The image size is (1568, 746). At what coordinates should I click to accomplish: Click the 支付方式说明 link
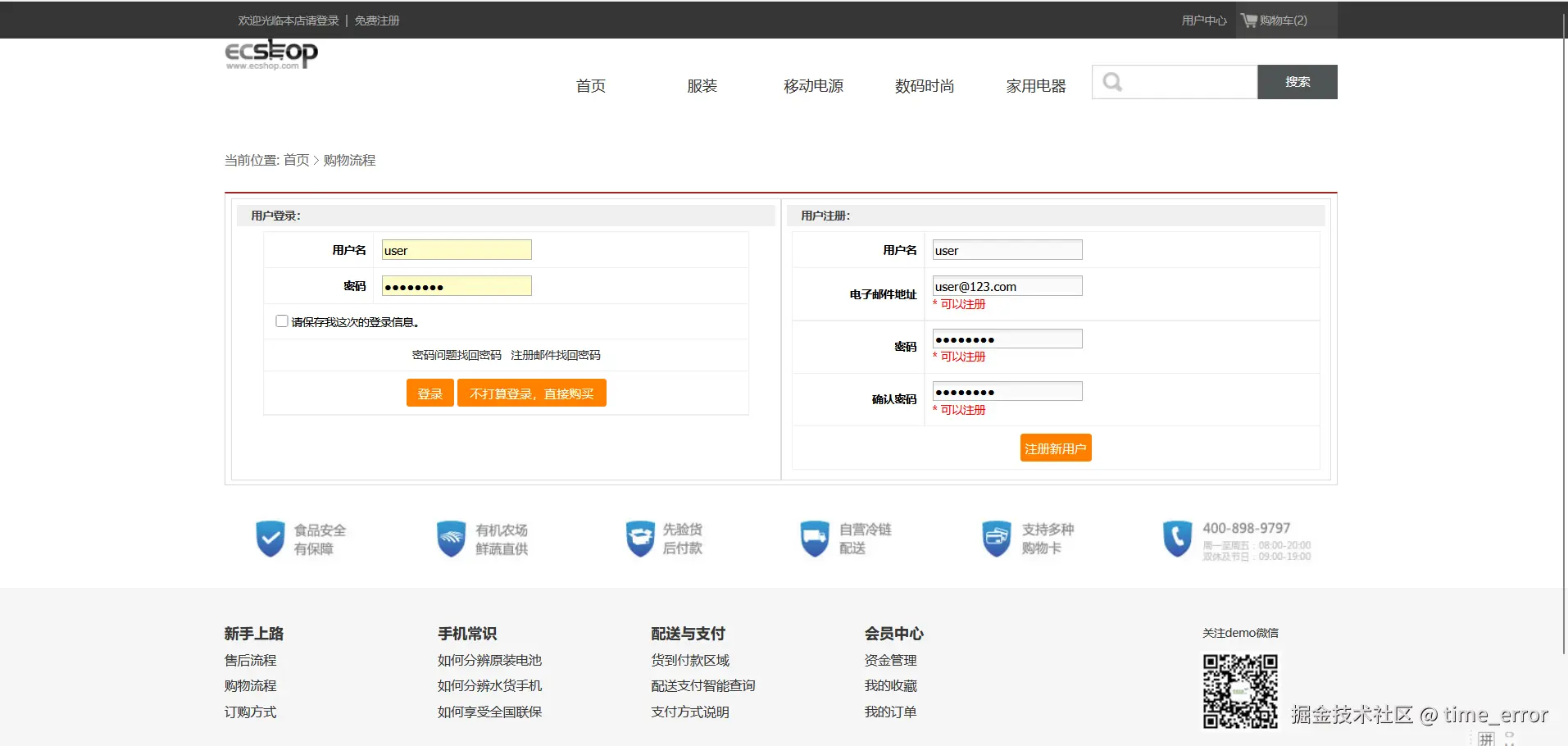pyautogui.click(x=690, y=712)
